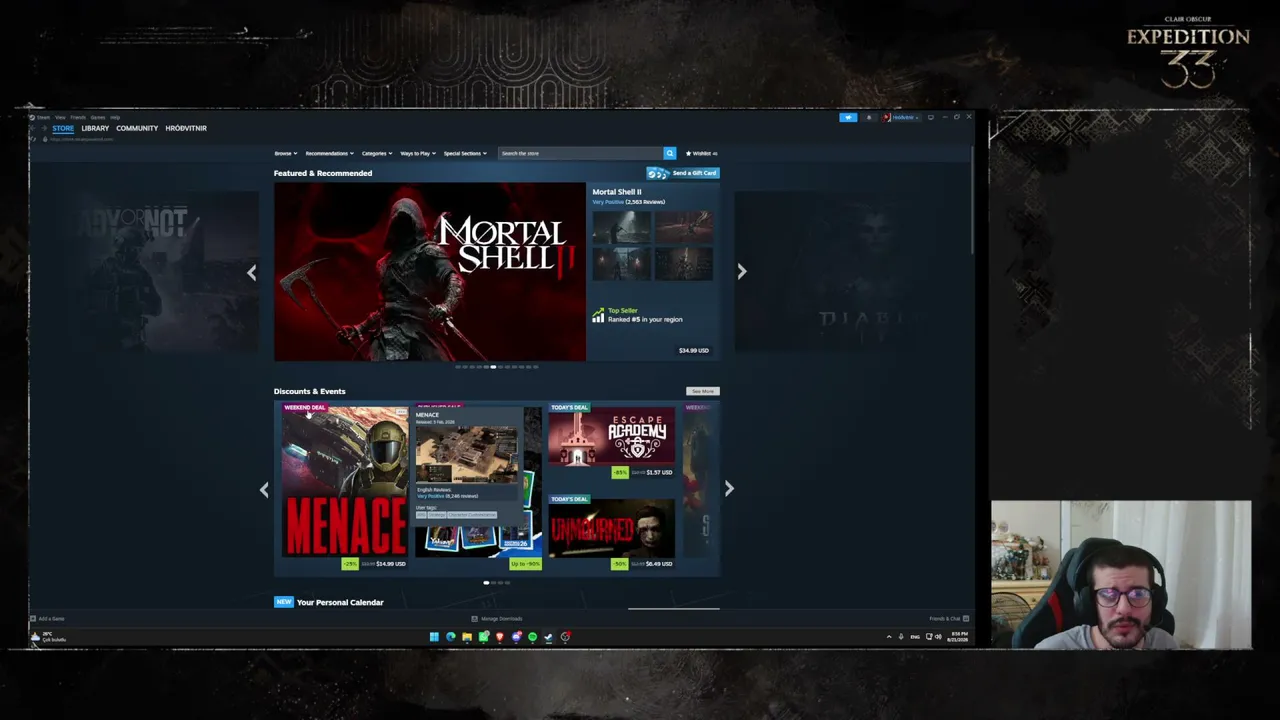Open the Steam menu in title bar
This screenshot has width=1280, height=720.
(x=43, y=117)
